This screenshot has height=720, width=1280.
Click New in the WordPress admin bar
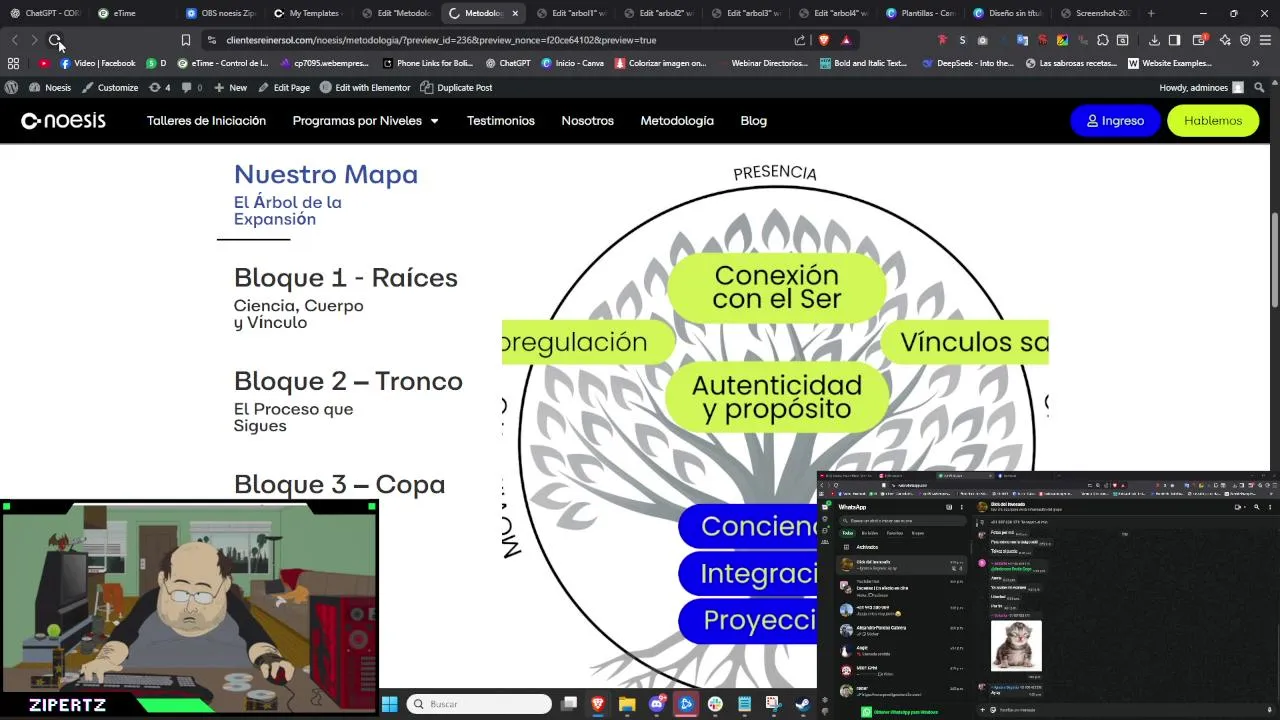[x=230, y=87]
